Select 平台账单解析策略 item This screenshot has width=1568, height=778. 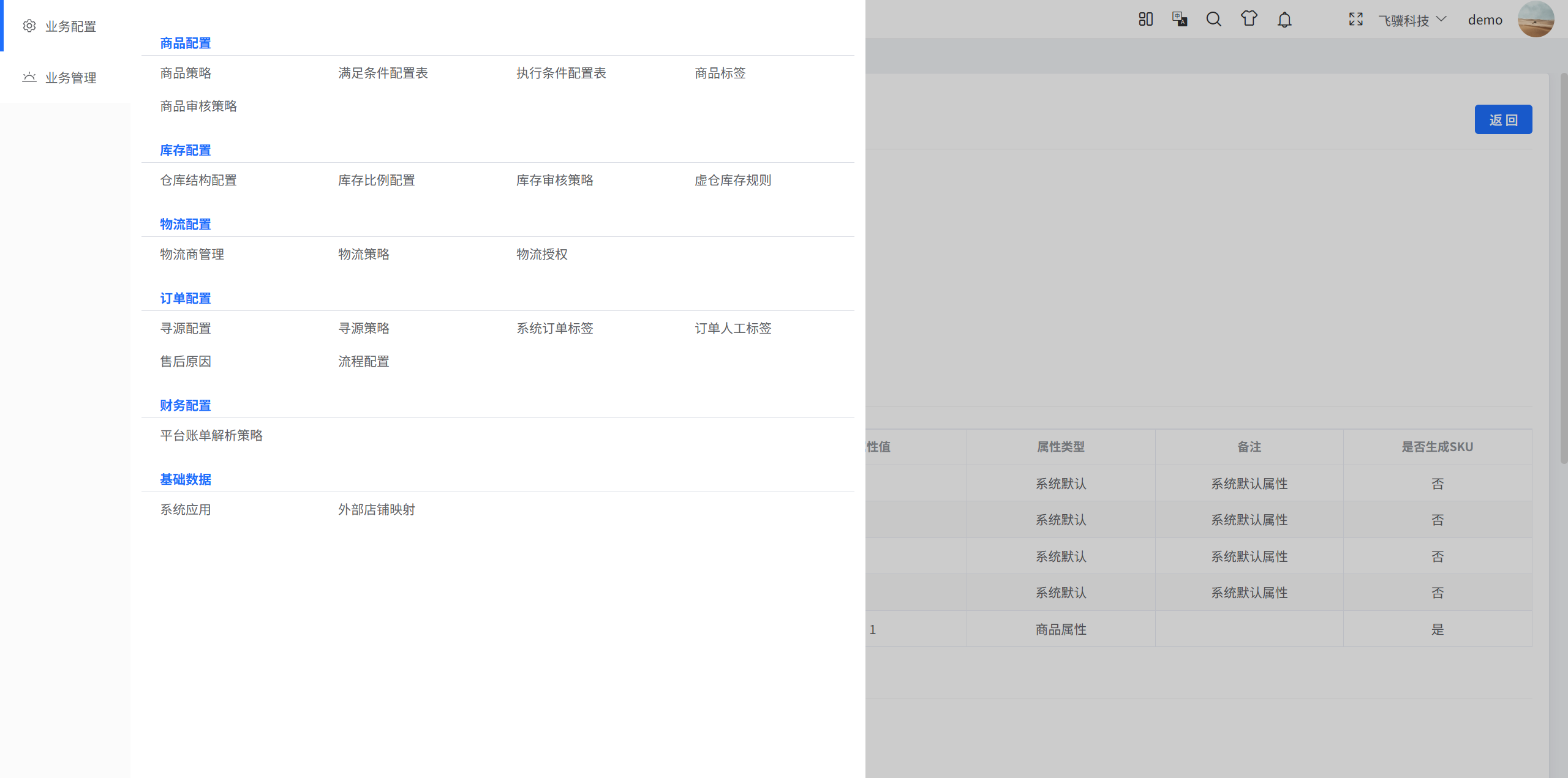click(211, 435)
